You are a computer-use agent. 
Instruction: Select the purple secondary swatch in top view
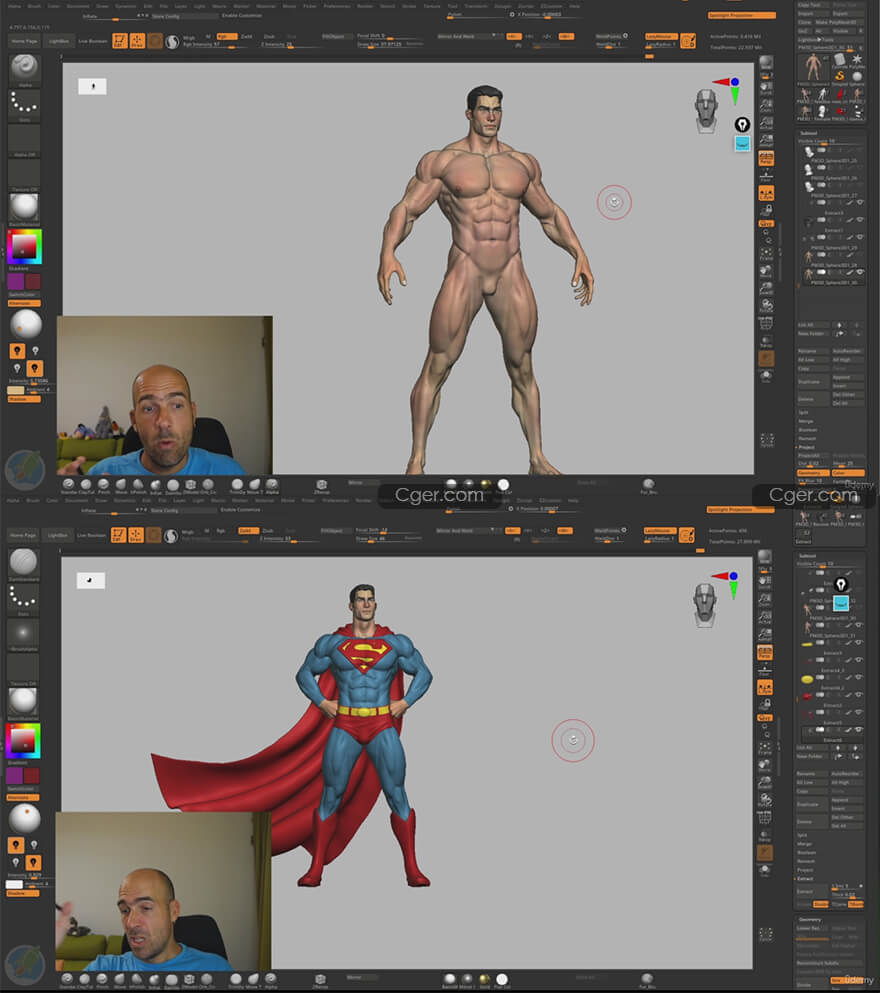[15, 281]
